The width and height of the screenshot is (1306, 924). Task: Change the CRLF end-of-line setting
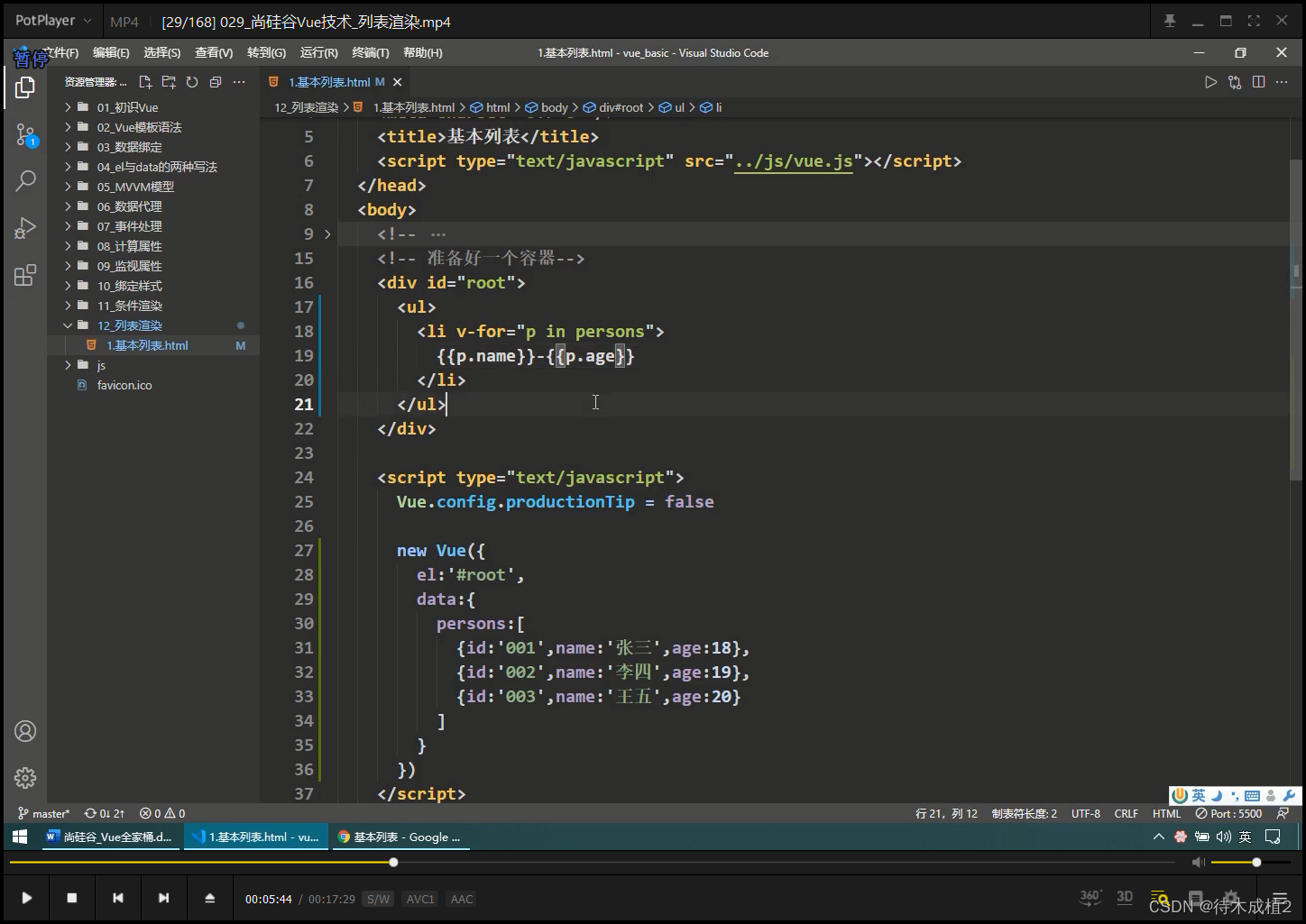click(1127, 813)
